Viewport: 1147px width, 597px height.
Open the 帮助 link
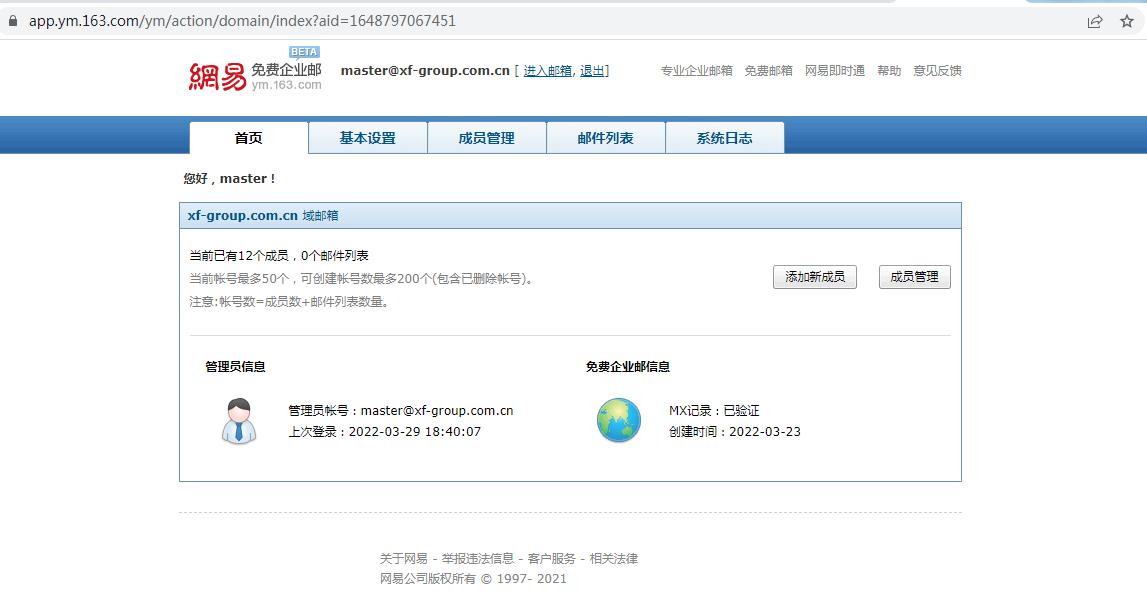pos(889,70)
